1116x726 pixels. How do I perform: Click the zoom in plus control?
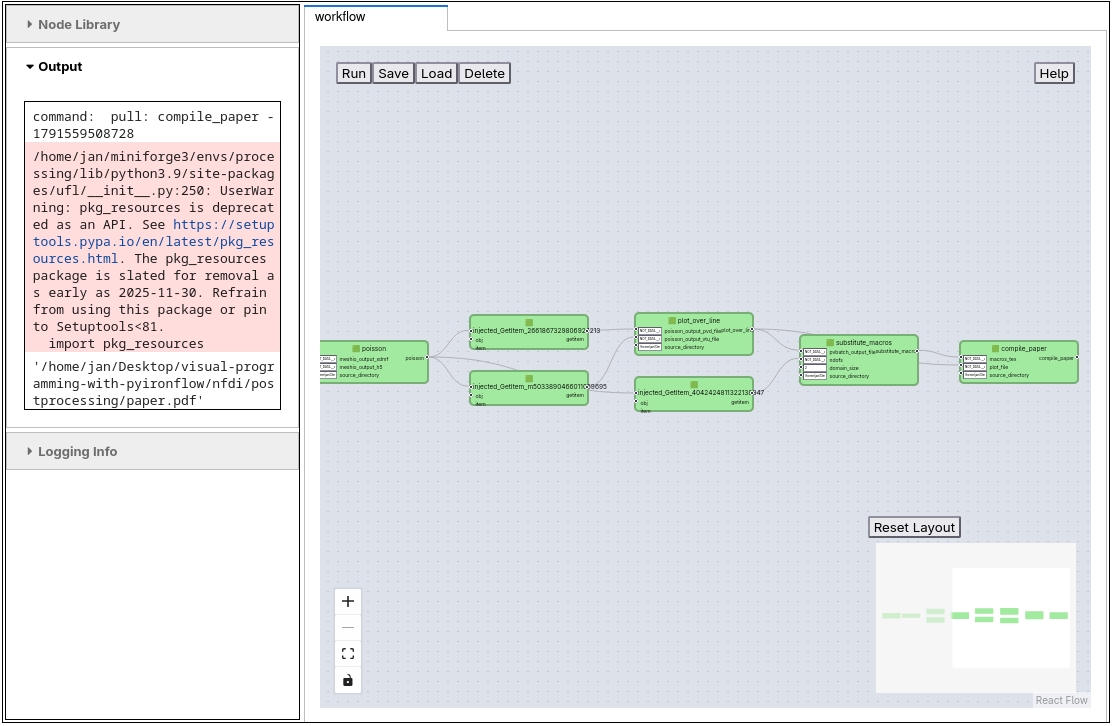tap(347, 601)
